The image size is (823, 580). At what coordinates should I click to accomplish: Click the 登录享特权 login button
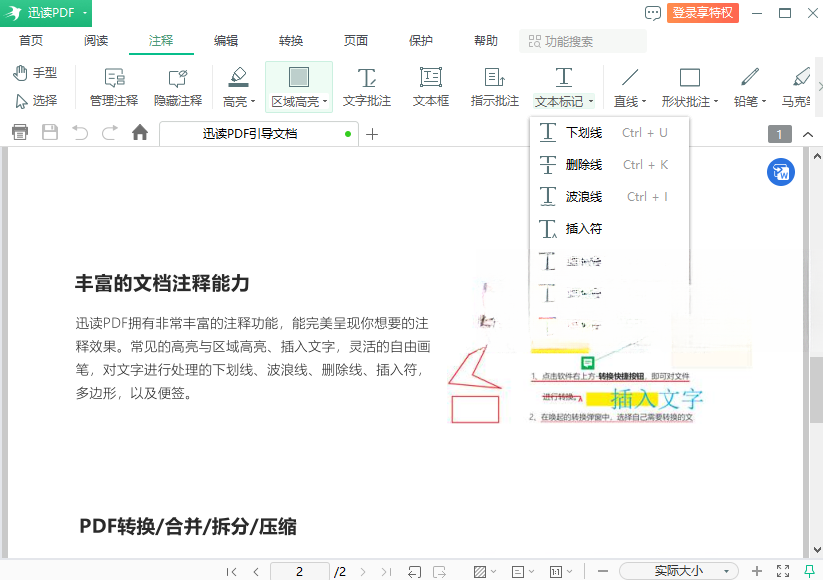pyautogui.click(x=703, y=13)
